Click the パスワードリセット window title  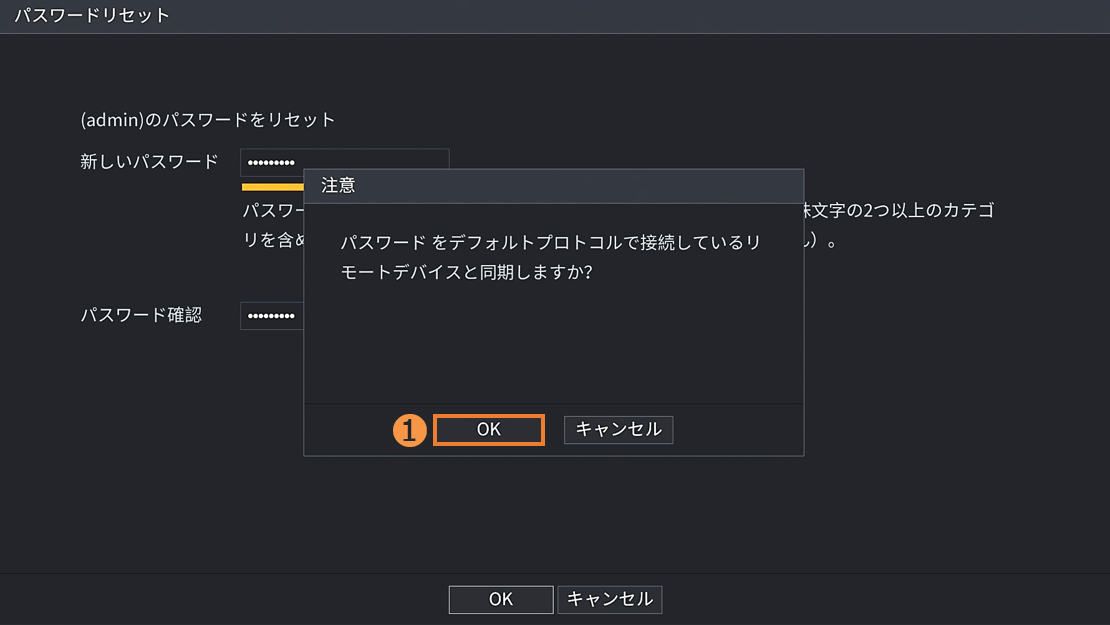[x=92, y=16]
